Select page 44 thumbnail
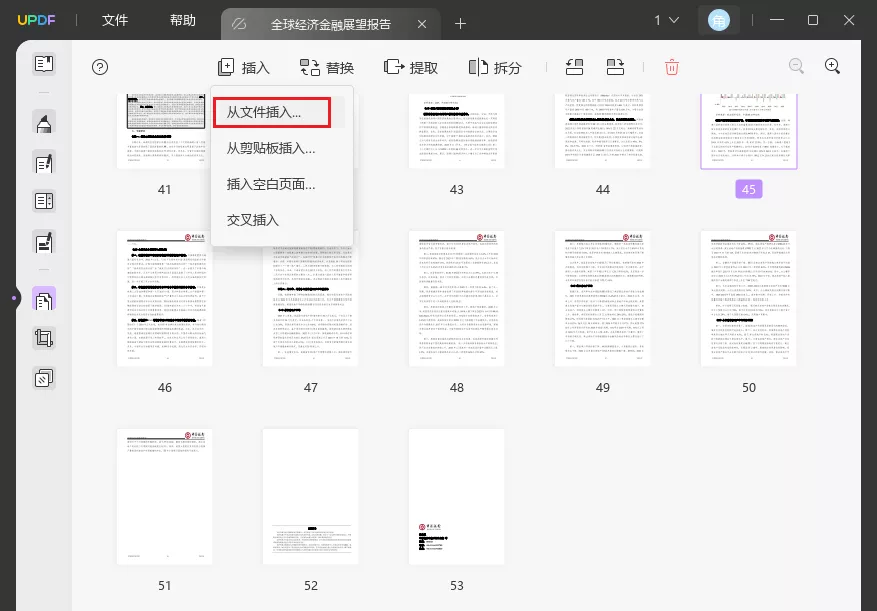Viewport: 877px width, 611px height. pos(602,131)
